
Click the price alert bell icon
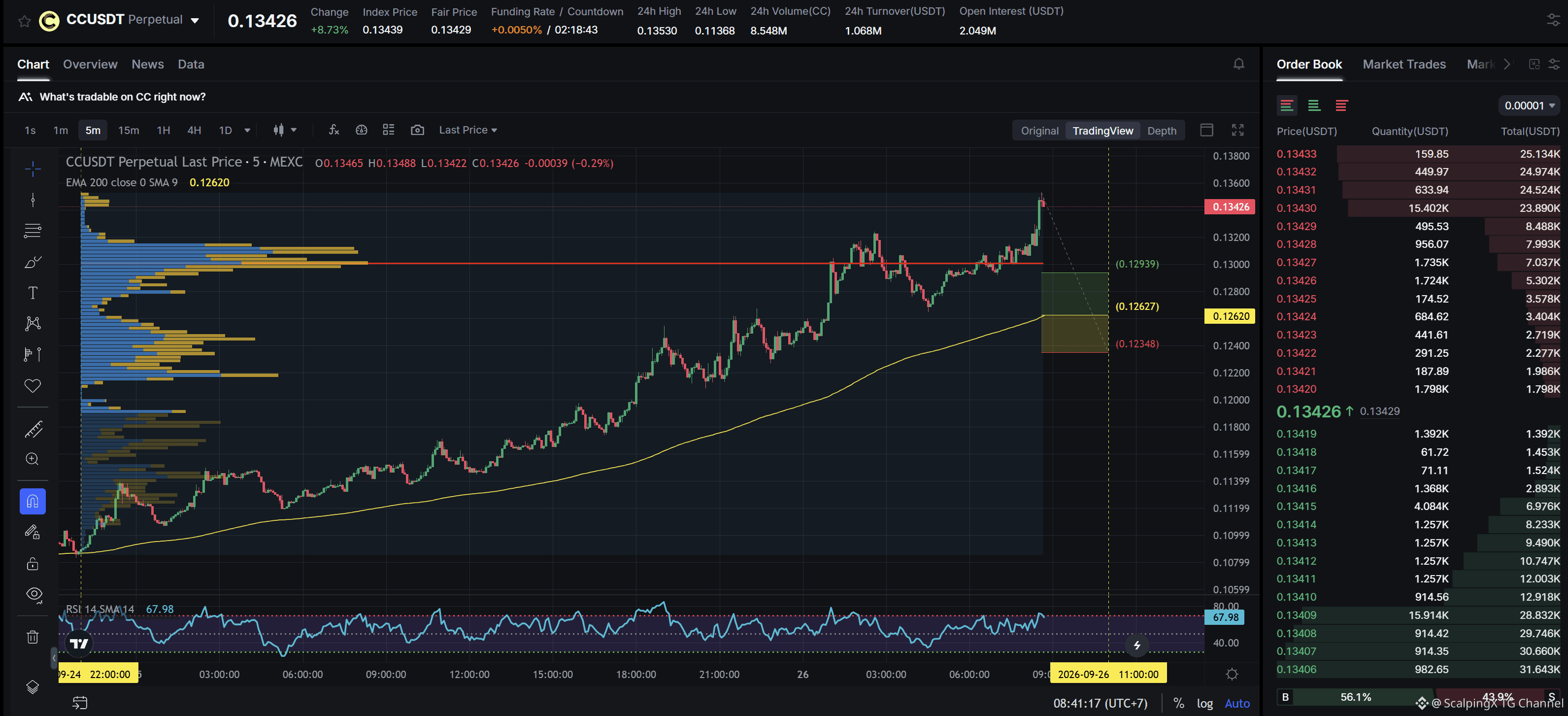1238,64
